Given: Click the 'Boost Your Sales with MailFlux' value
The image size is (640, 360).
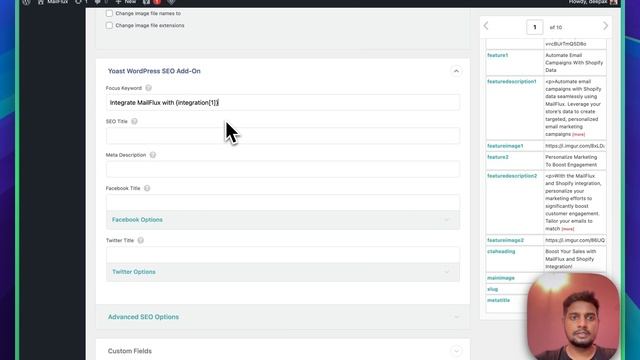Looking at the screenshot, I should tap(571, 259).
